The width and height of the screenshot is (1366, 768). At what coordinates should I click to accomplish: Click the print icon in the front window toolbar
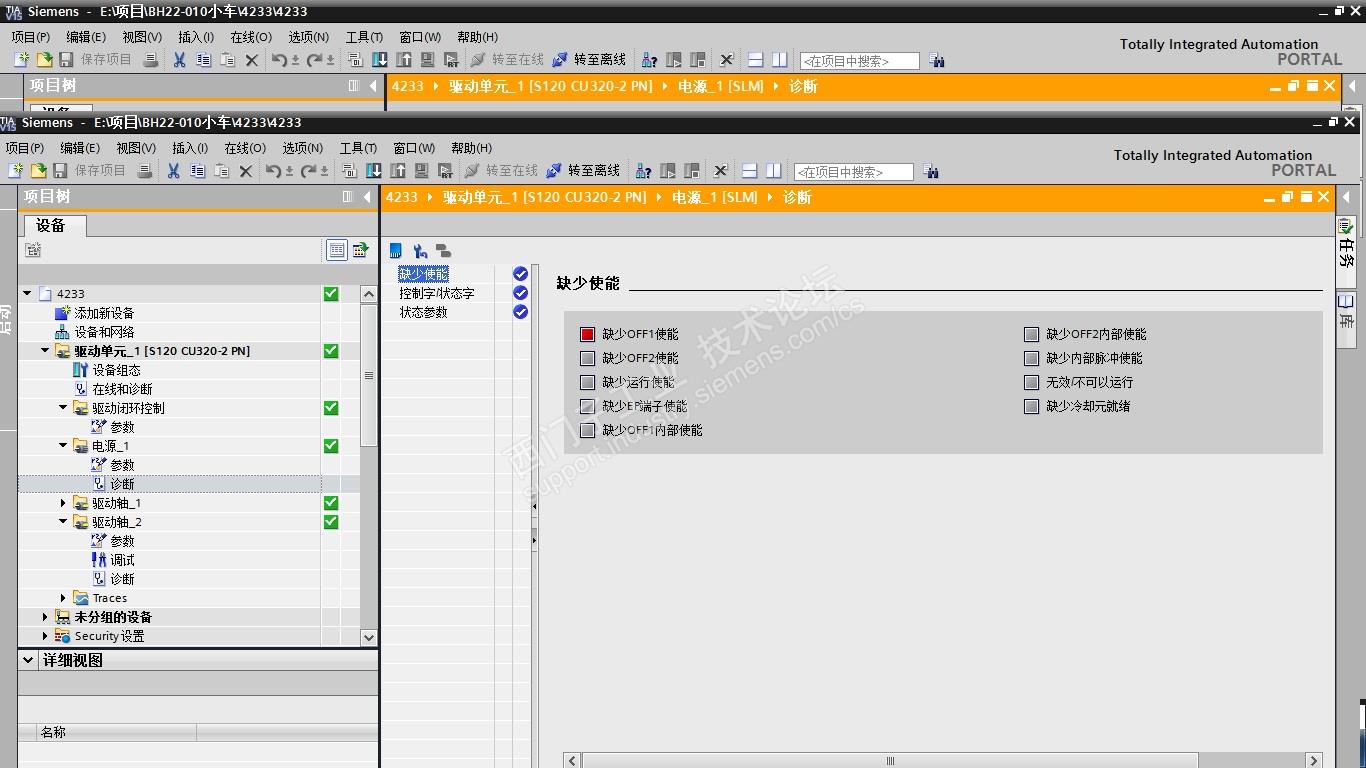point(146,171)
